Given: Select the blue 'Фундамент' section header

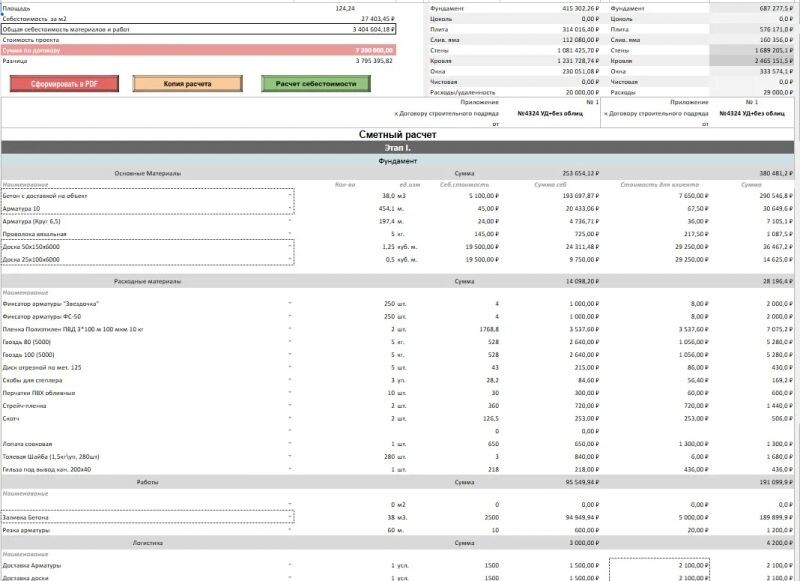Looking at the screenshot, I should coord(398,161).
